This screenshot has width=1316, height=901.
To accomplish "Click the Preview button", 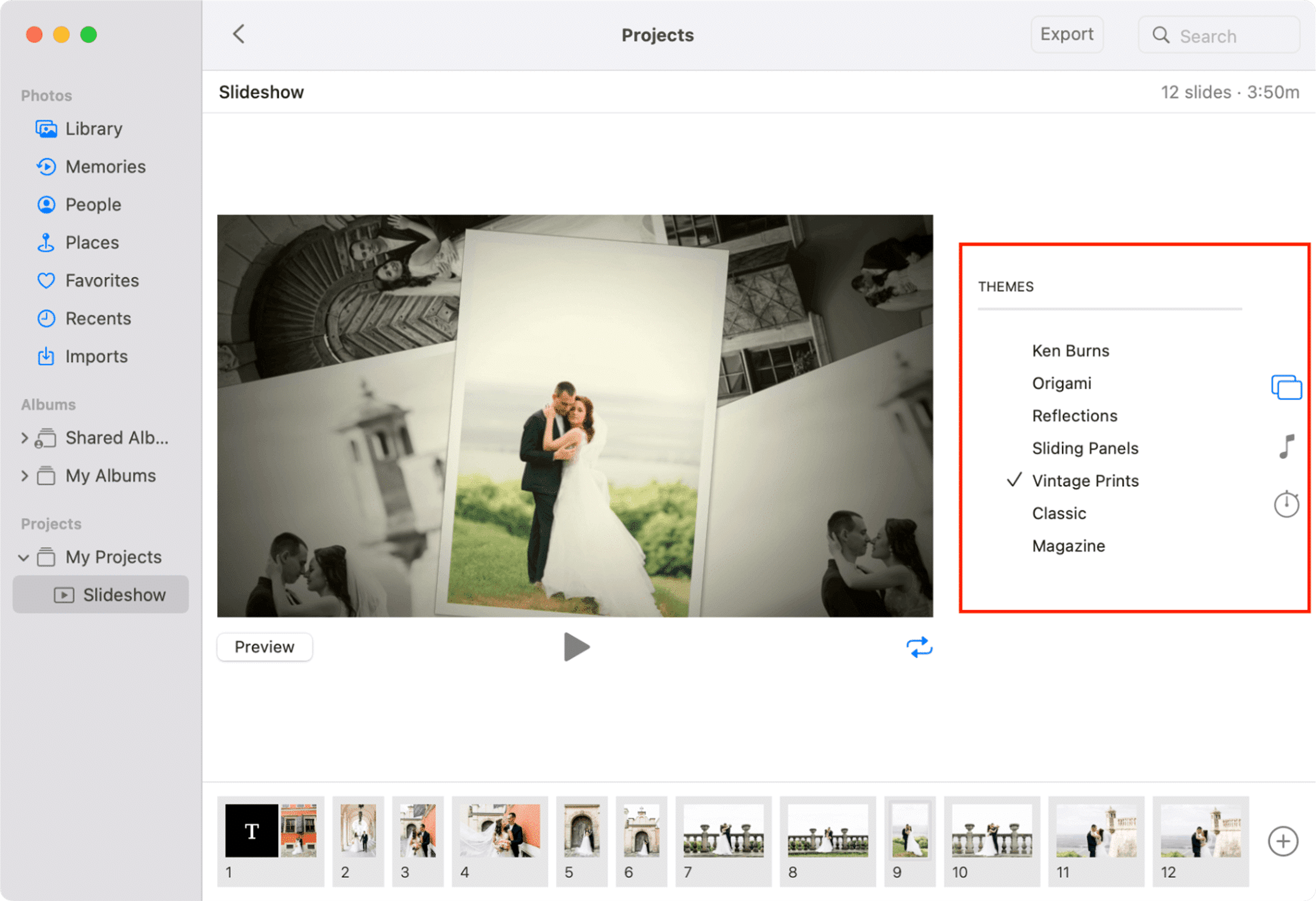I will [x=264, y=647].
